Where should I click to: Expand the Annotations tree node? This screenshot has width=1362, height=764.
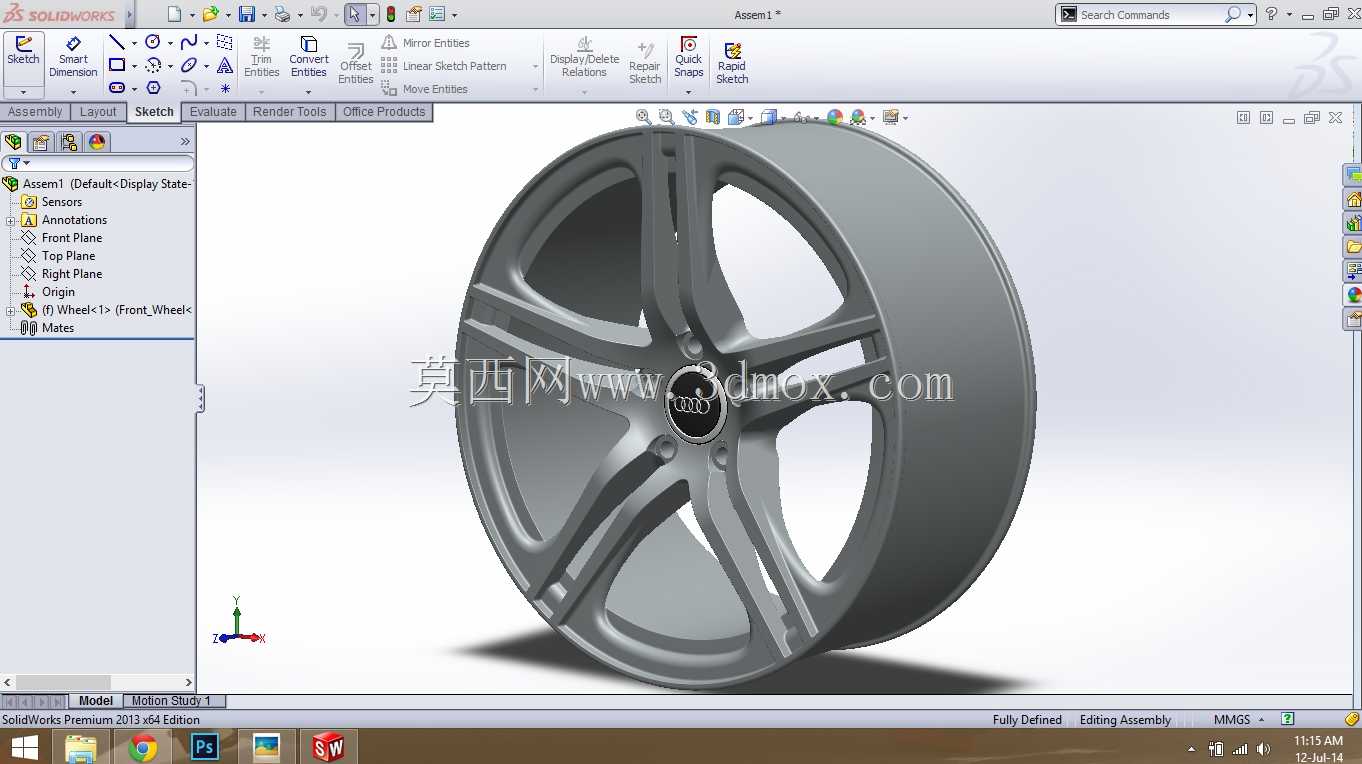(11, 221)
